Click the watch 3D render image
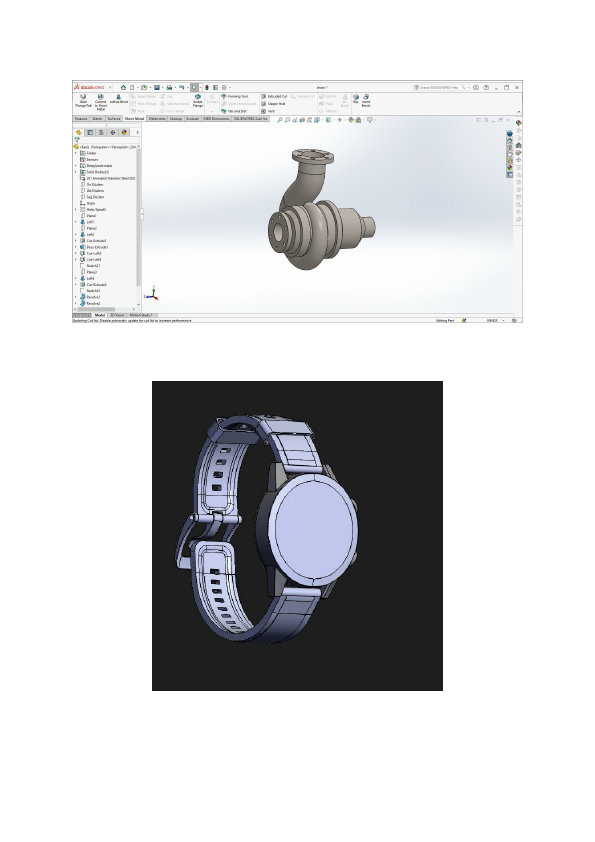Viewport: 595px width, 842px height. [x=297, y=536]
